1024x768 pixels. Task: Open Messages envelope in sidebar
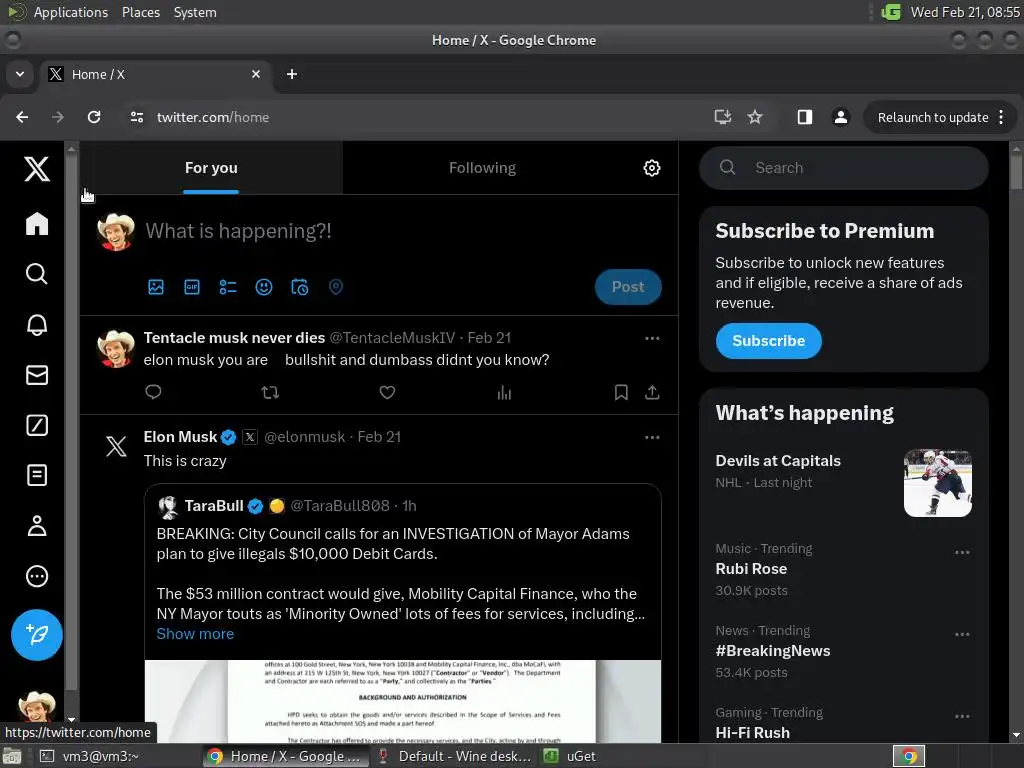pyautogui.click(x=37, y=375)
